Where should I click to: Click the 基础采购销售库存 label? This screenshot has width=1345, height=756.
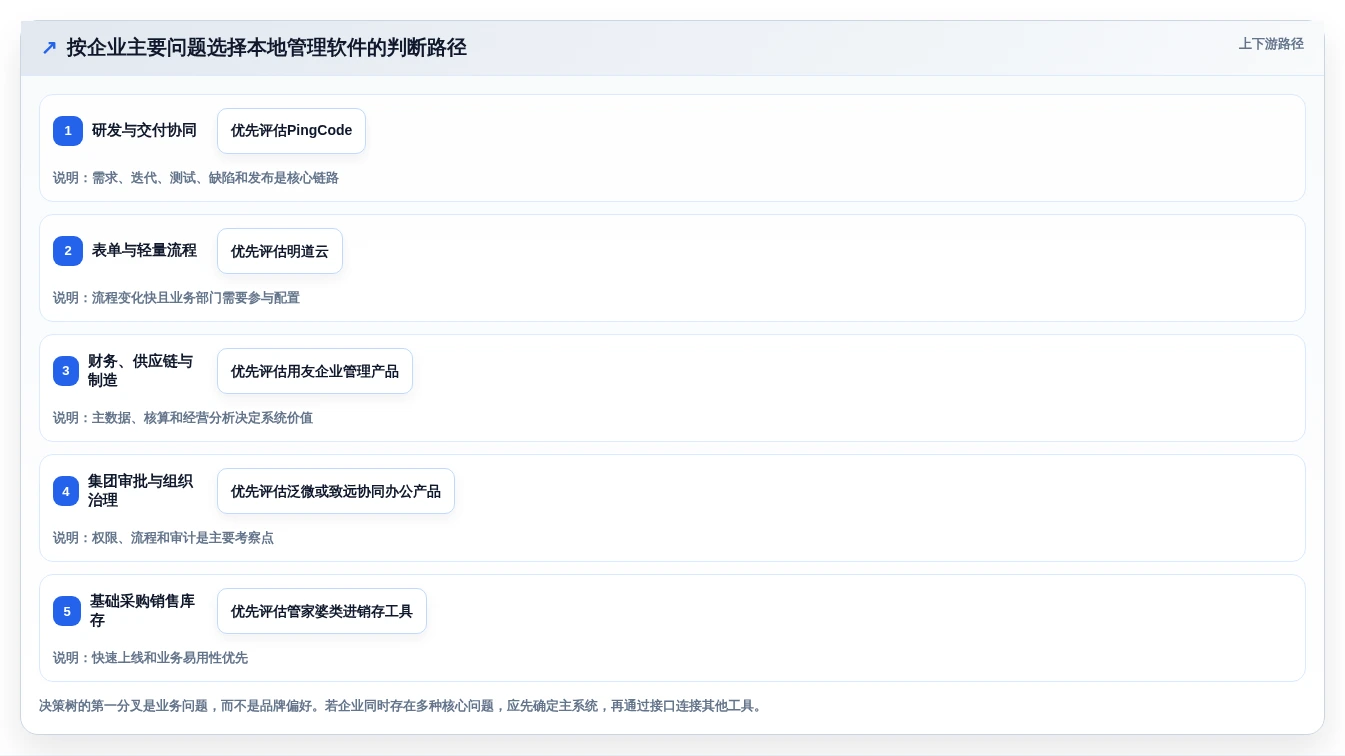(x=142, y=611)
